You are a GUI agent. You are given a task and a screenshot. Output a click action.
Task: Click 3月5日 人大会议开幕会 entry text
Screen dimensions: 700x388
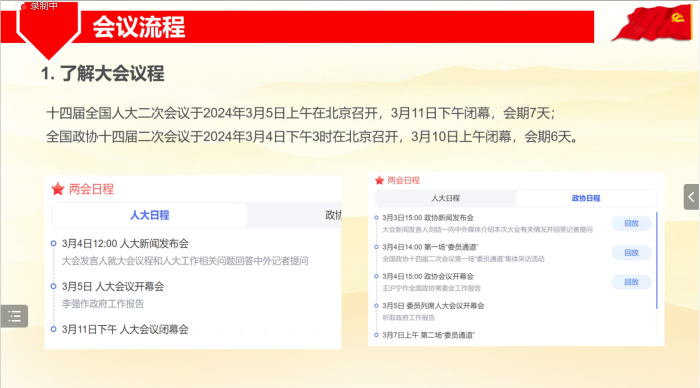pyautogui.click(x=113, y=286)
